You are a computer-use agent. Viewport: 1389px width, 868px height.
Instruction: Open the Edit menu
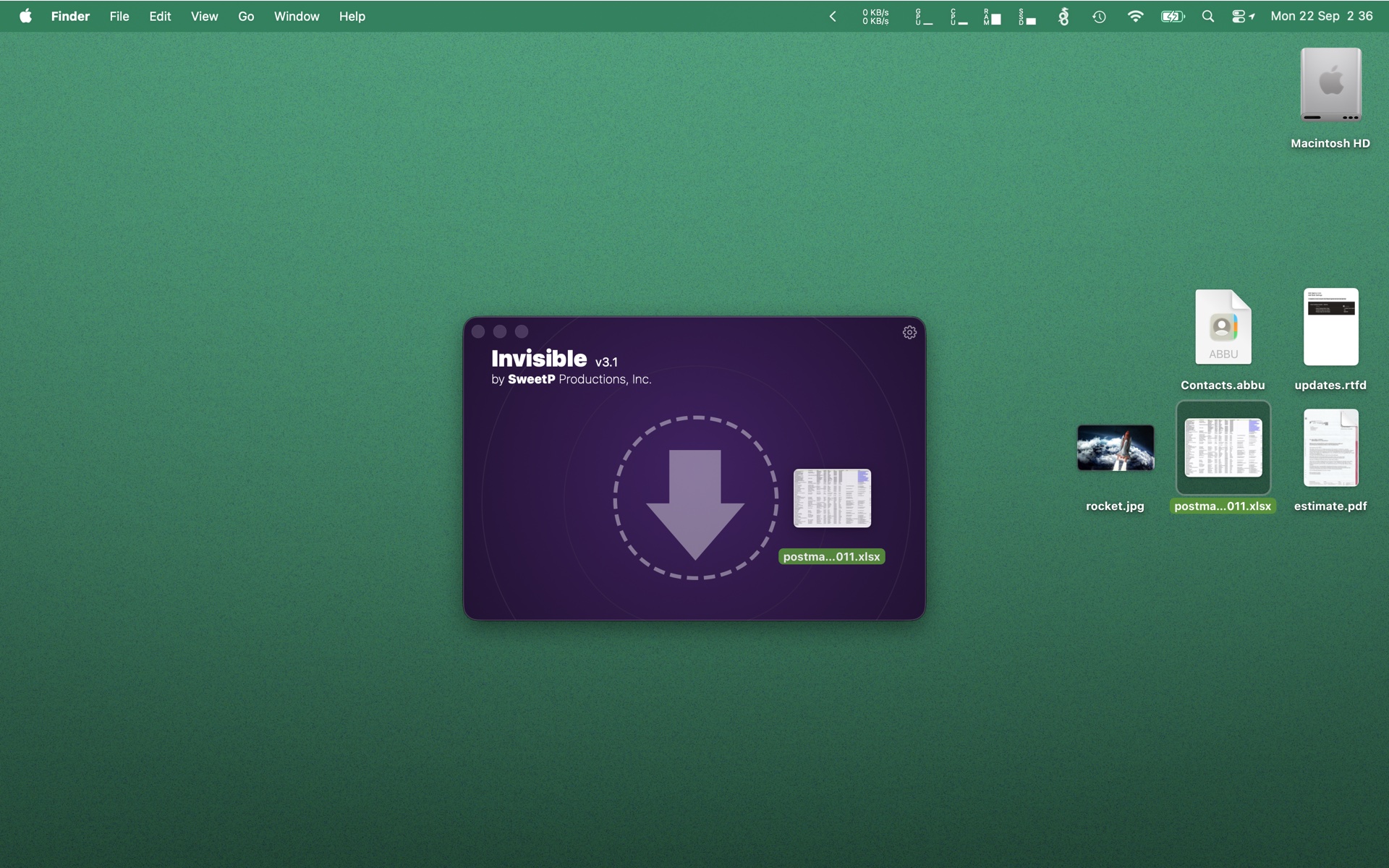(x=160, y=16)
